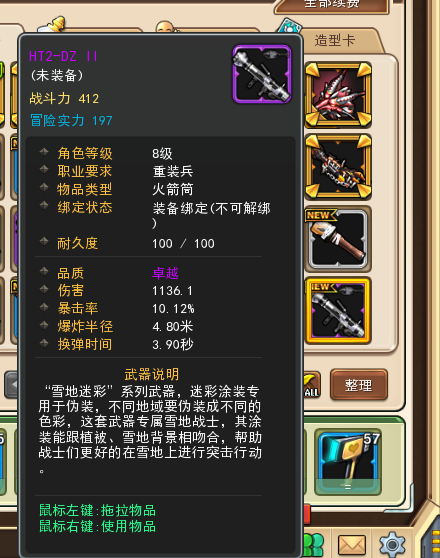The height and width of the screenshot is (558, 440).
Task: Click the card icon above 造型卡 tab
Action: point(290,26)
